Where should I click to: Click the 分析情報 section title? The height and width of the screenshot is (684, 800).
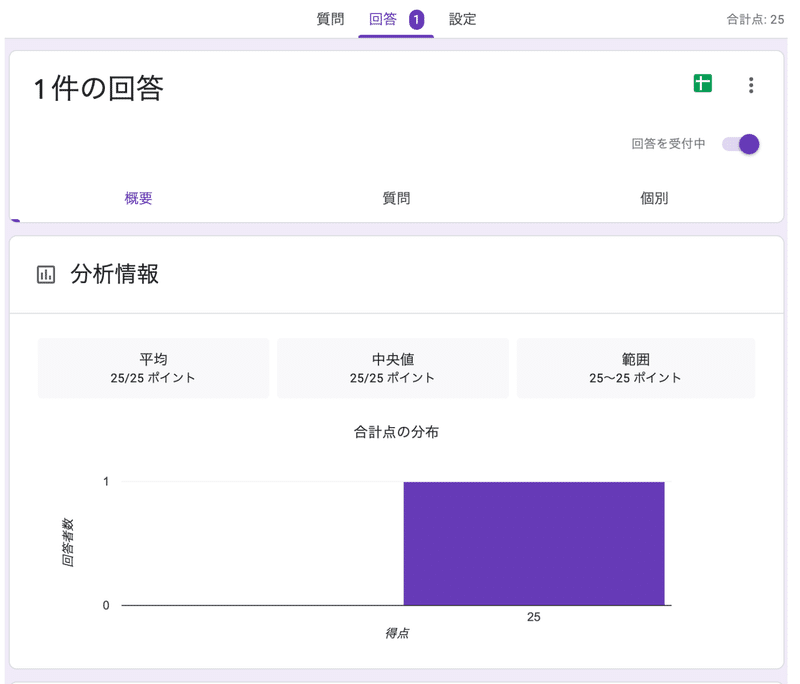pos(115,274)
